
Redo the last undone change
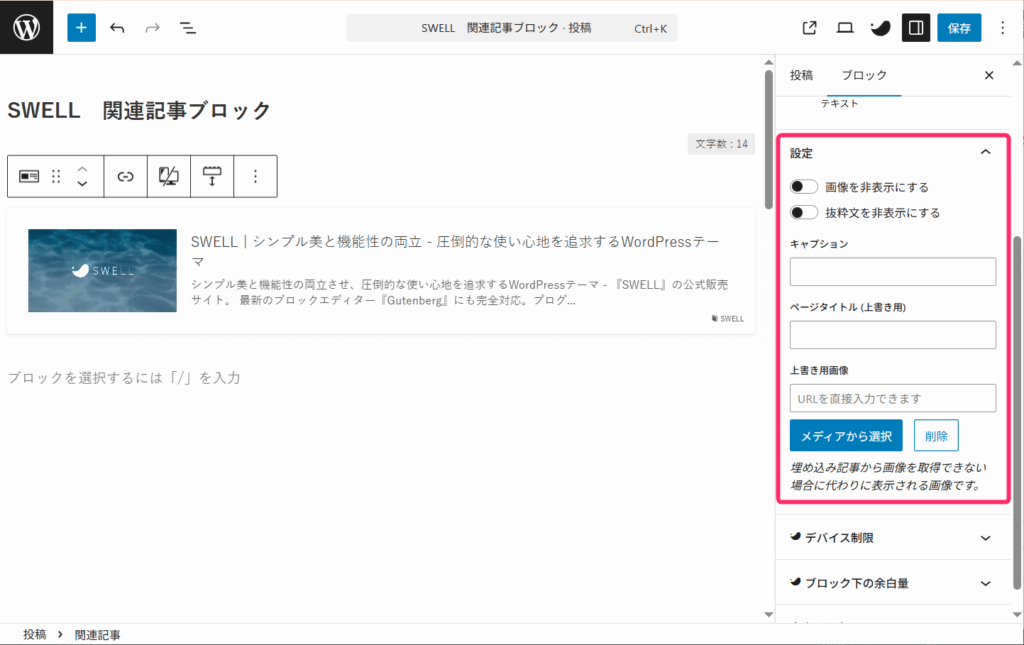(152, 27)
